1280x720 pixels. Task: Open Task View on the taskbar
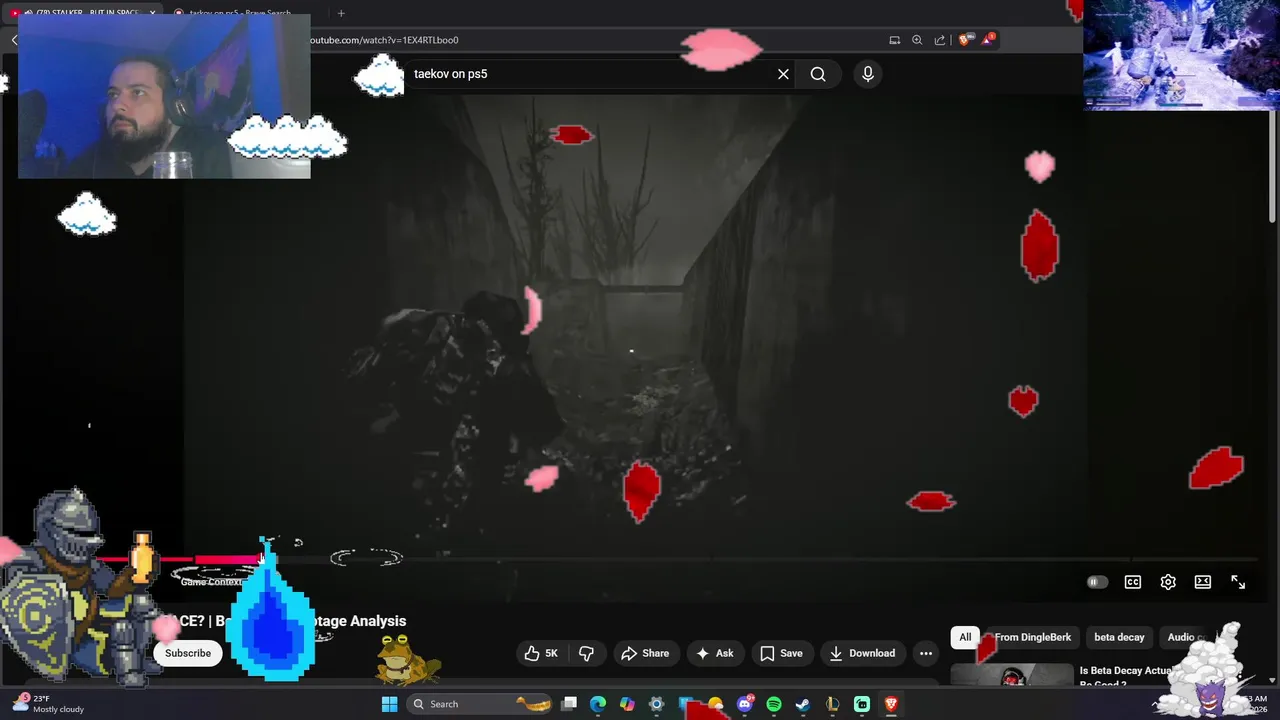[x=569, y=704]
